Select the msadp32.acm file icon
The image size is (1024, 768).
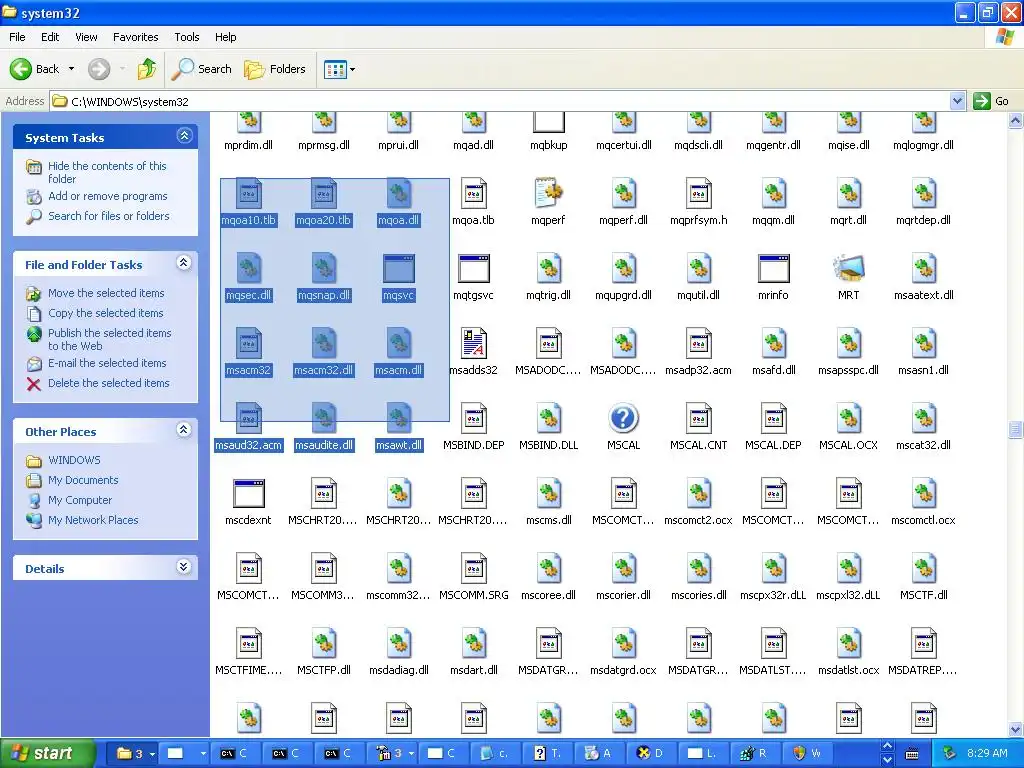698,344
